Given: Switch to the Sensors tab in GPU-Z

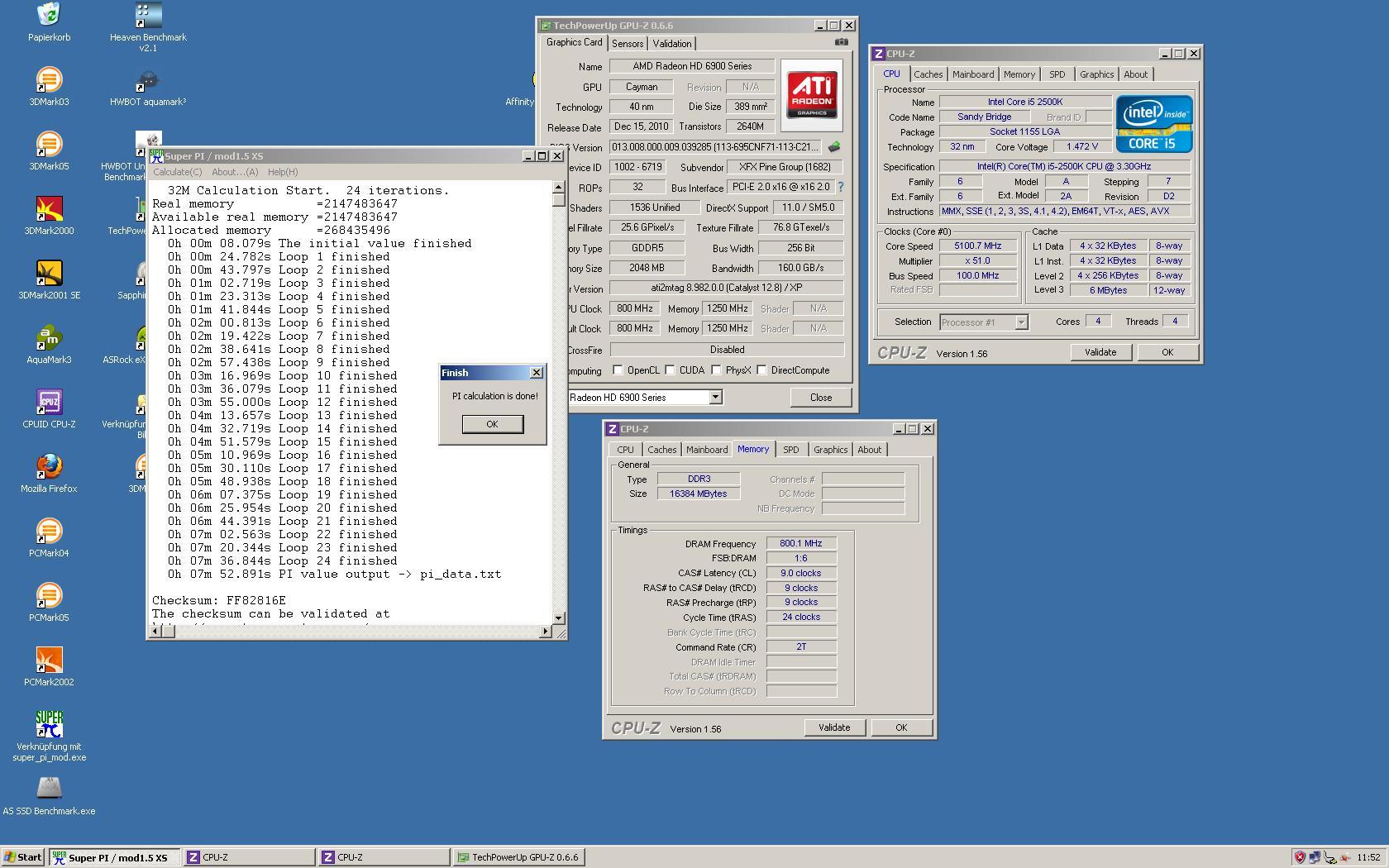Looking at the screenshot, I should [x=627, y=44].
